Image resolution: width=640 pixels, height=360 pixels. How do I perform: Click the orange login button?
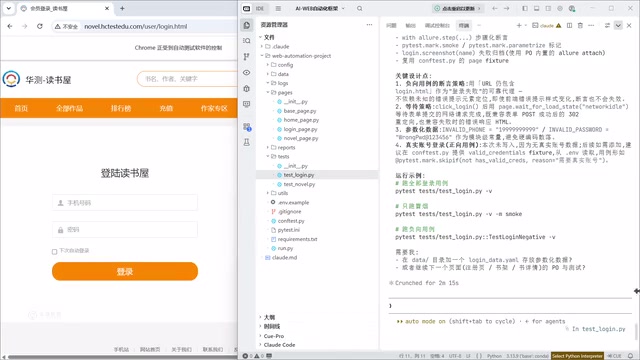pyautogui.click(x=125, y=271)
